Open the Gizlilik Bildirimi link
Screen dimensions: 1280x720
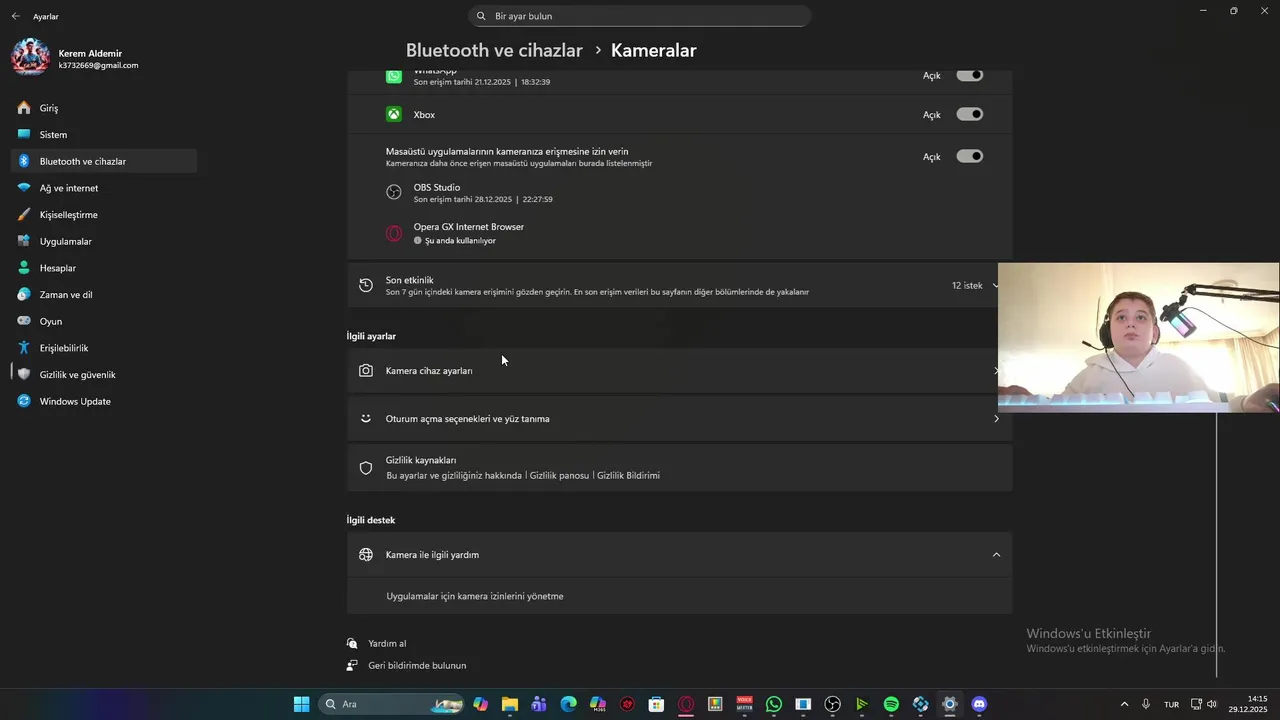click(x=628, y=475)
